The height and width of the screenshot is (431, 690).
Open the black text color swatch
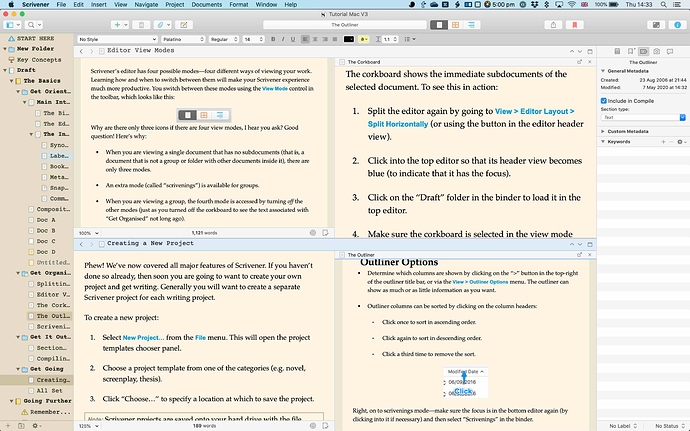coord(349,39)
